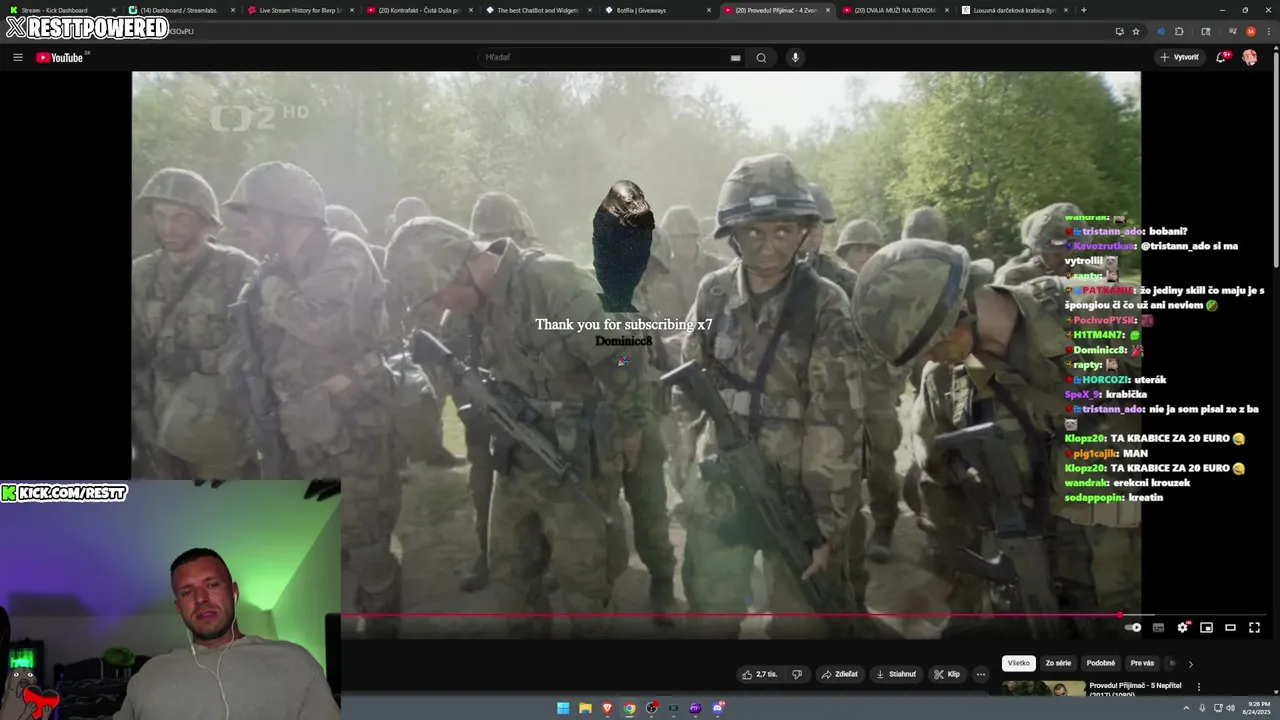Open the browser extensions puzzle icon
The height and width of the screenshot is (720, 1280).
(1179, 31)
